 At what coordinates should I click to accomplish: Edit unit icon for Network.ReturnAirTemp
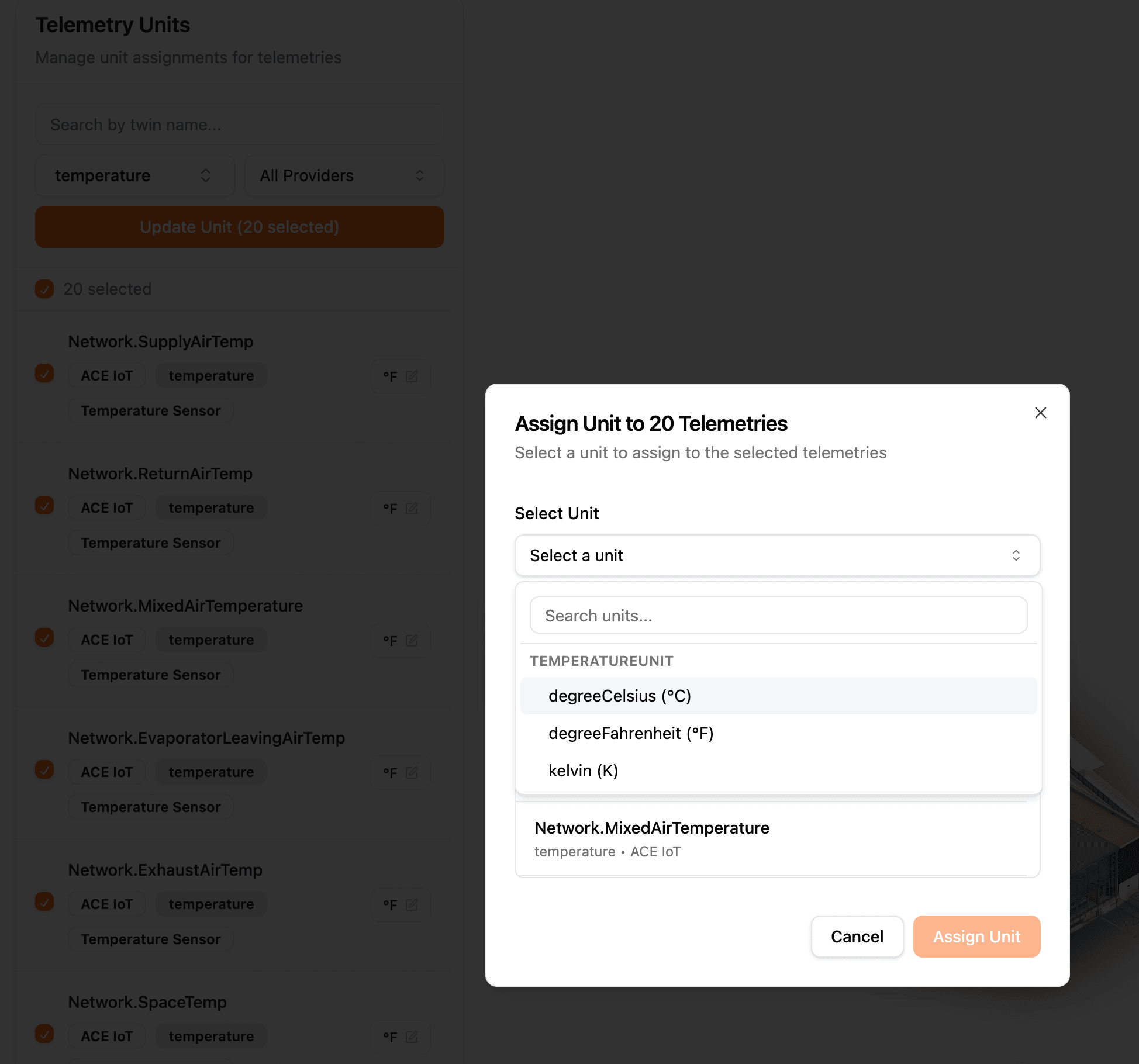(412, 508)
